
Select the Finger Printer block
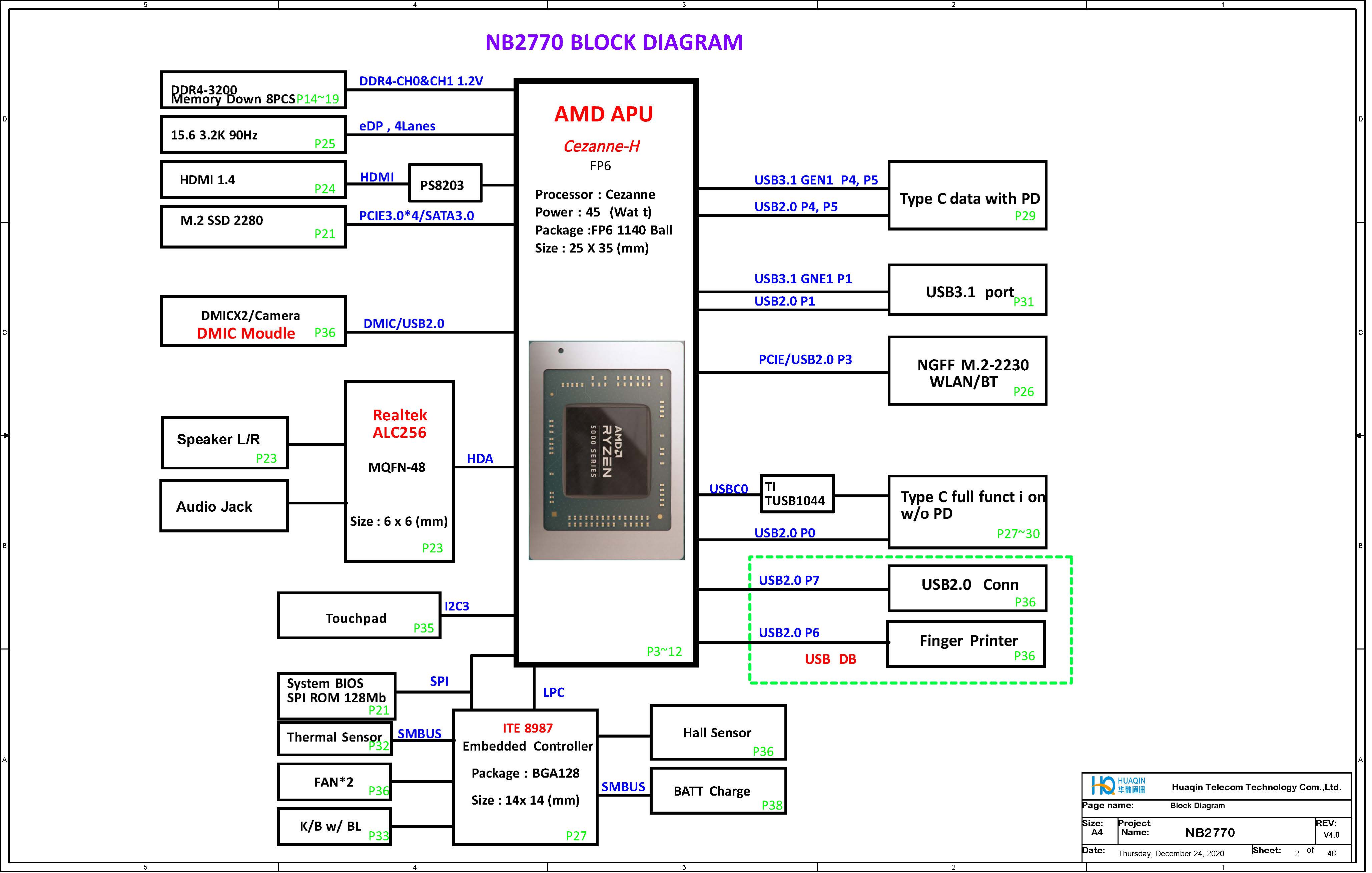966,644
